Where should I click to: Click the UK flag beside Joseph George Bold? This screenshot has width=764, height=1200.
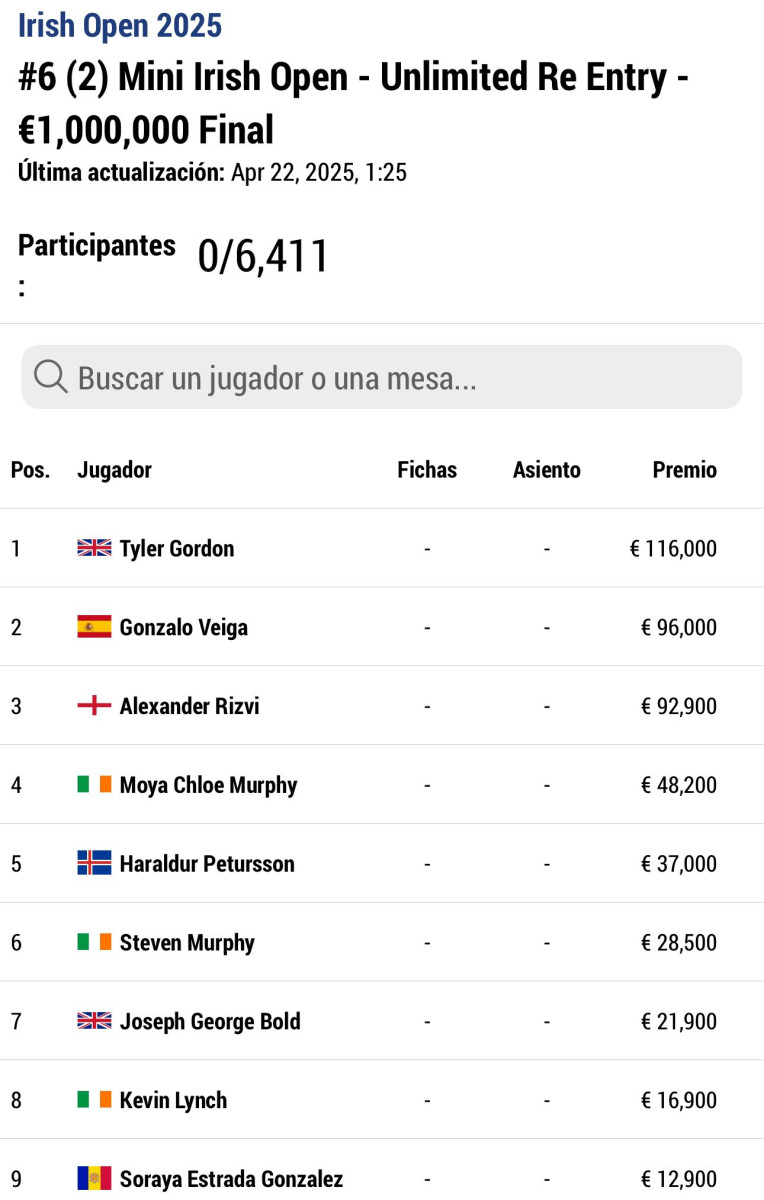coord(94,1021)
